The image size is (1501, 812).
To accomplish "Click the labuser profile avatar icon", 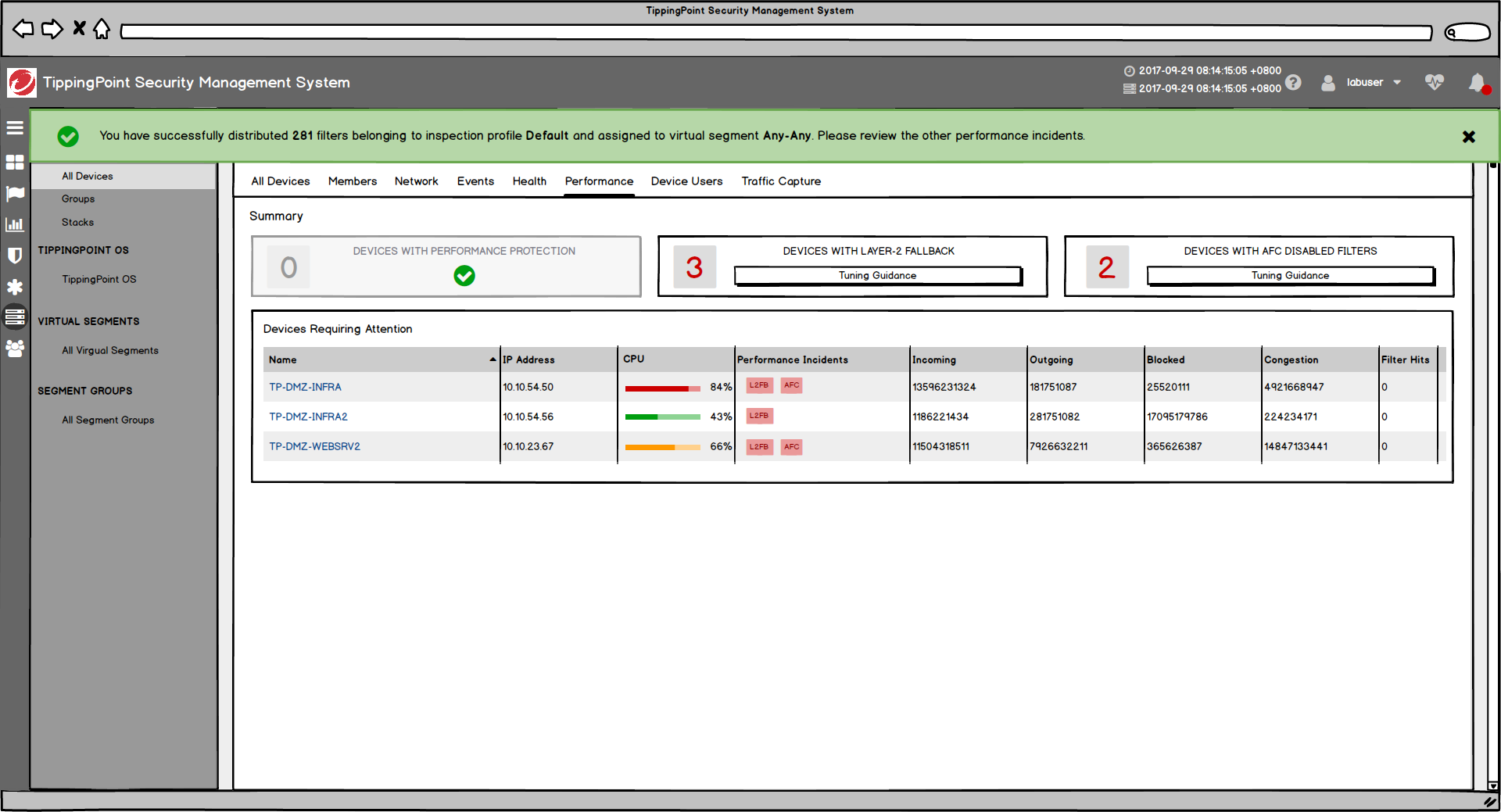I will (x=1328, y=82).
